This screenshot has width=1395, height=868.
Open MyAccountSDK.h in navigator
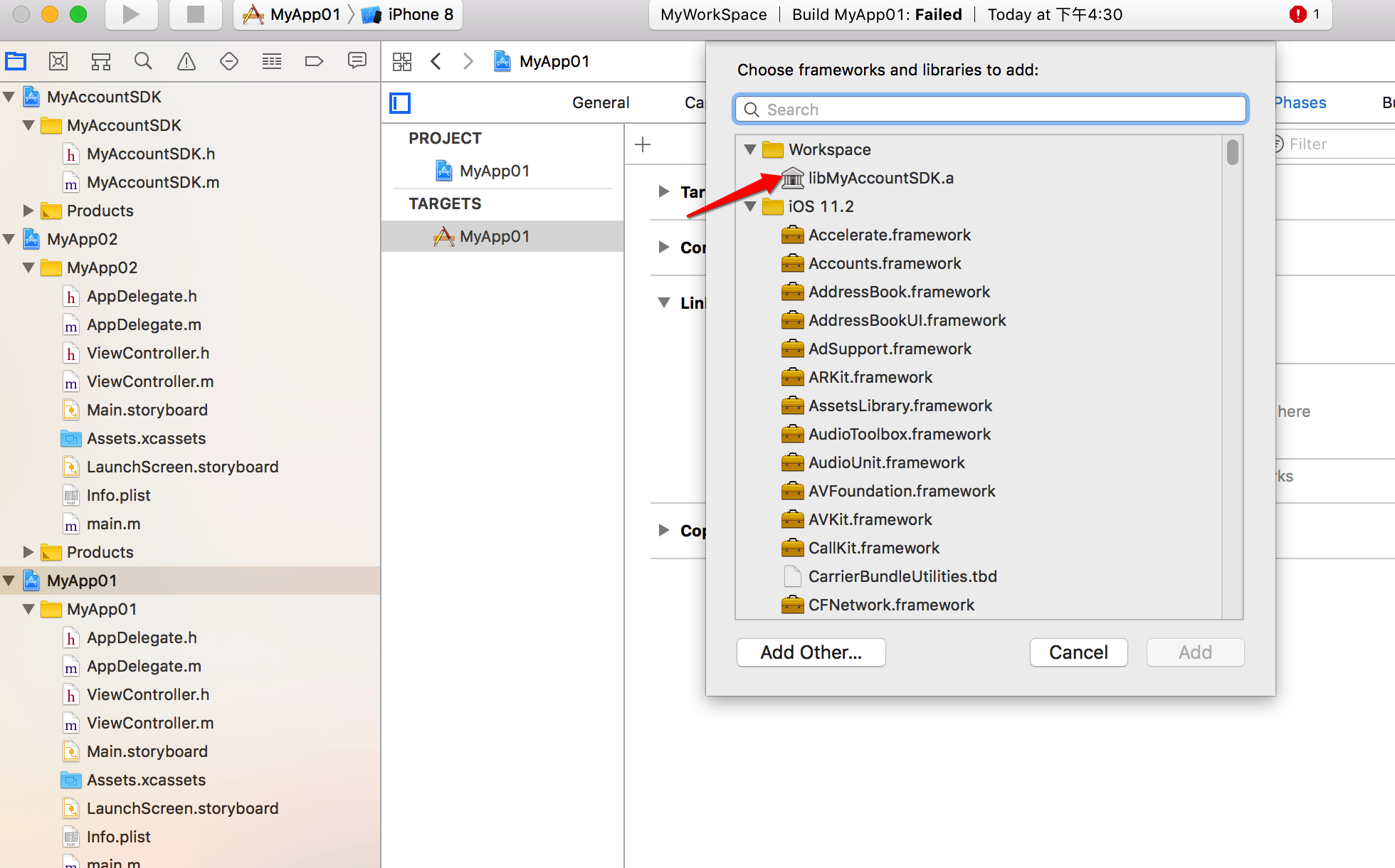click(139, 154)
